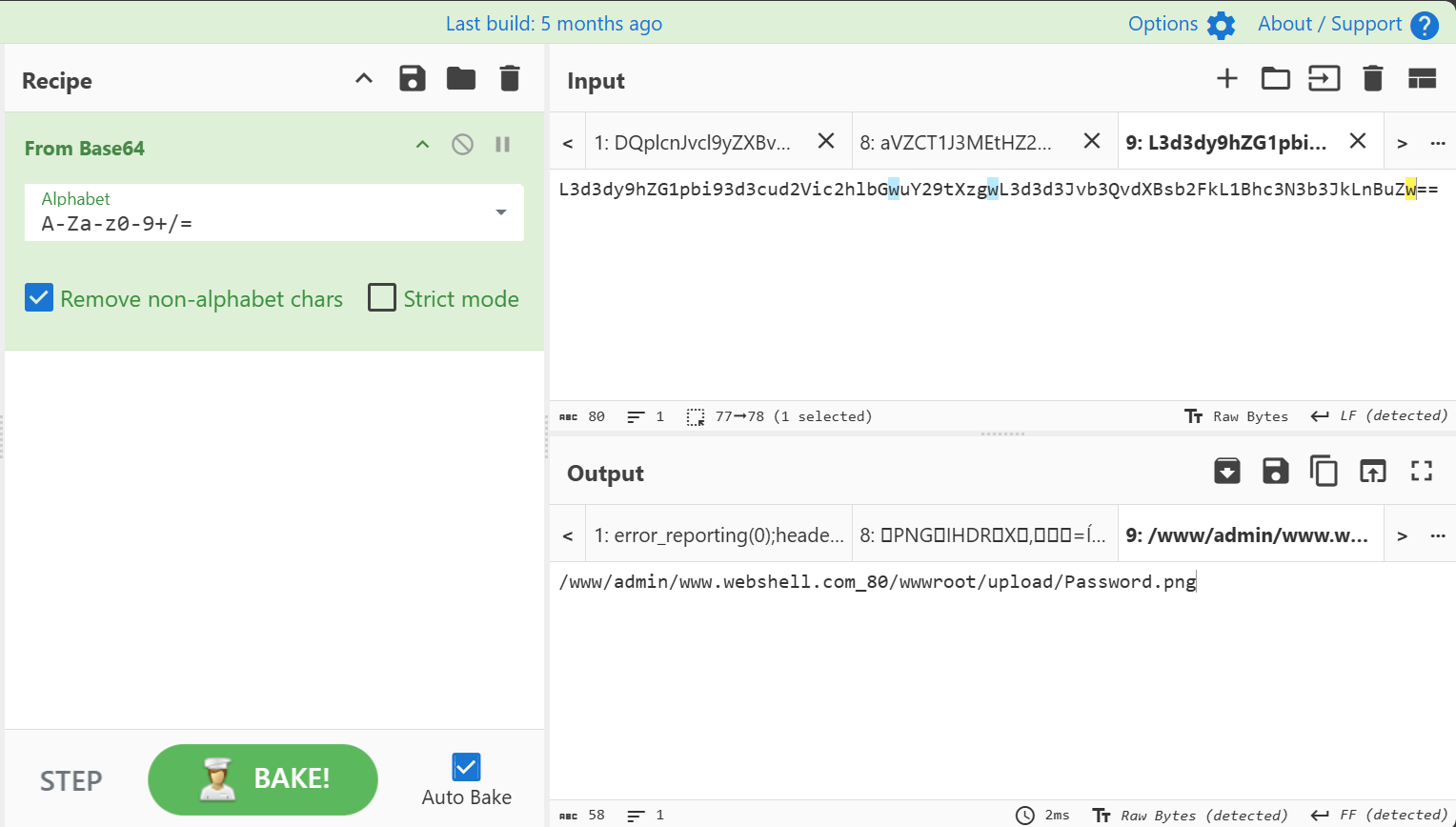The width and height of the screenshot is (1456, 827).
Task: Switch to output tab 1 error_reporting
Action: [x=718, y=535]
